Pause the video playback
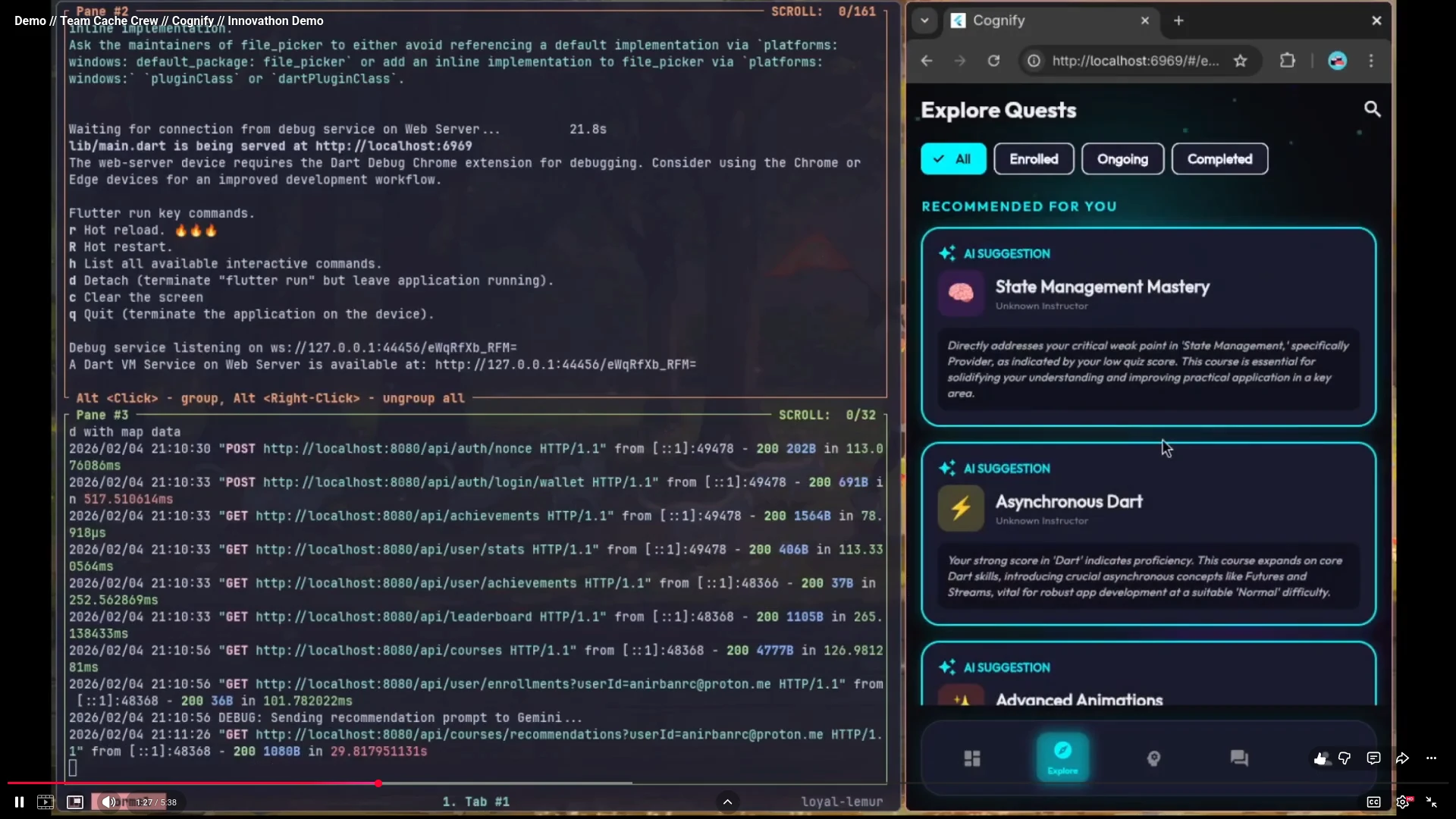Viewport: 1456px width, 819px height. pyautogui.click(x=19, y=802)
